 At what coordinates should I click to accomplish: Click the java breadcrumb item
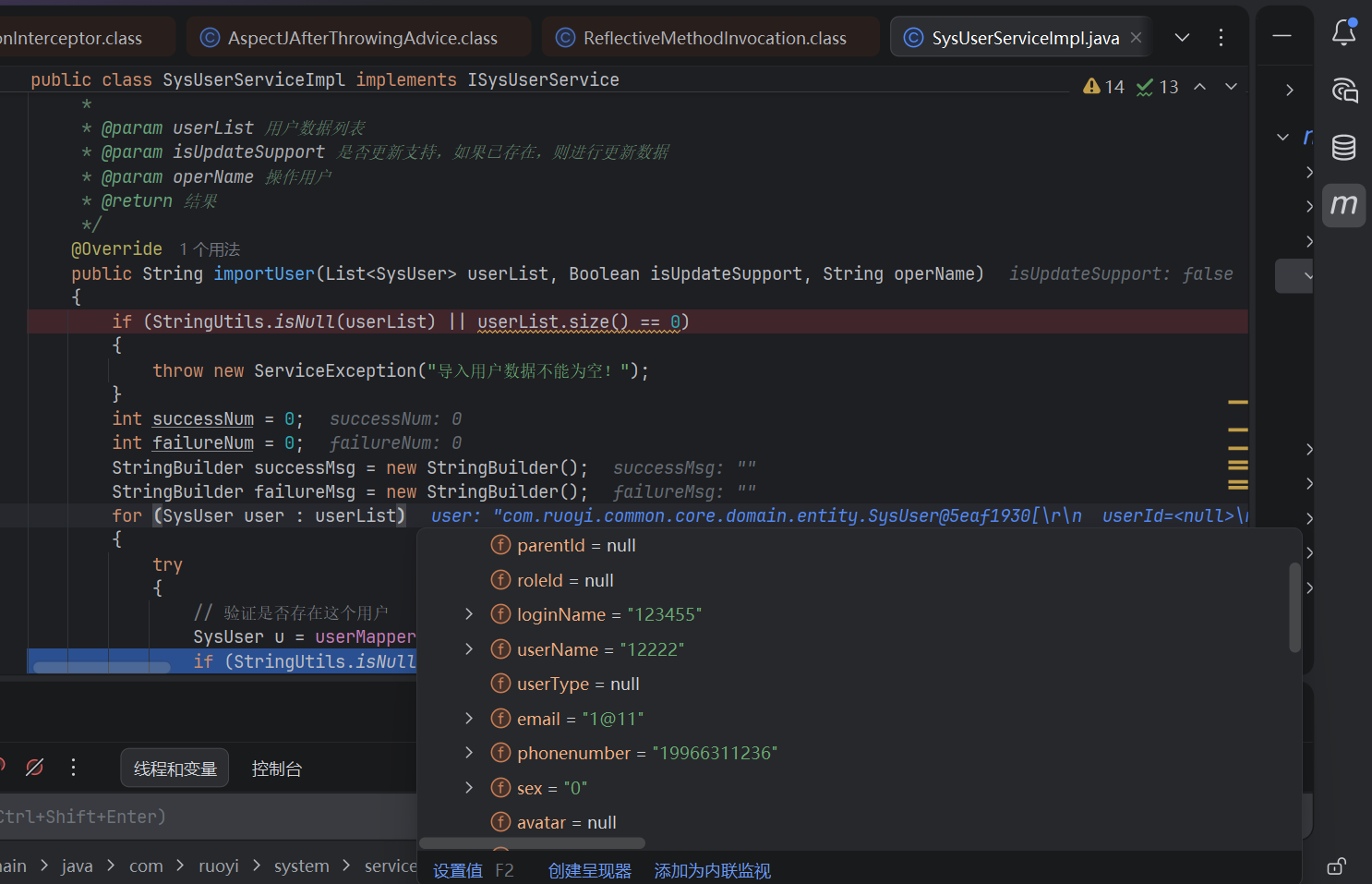pos(78,866)
